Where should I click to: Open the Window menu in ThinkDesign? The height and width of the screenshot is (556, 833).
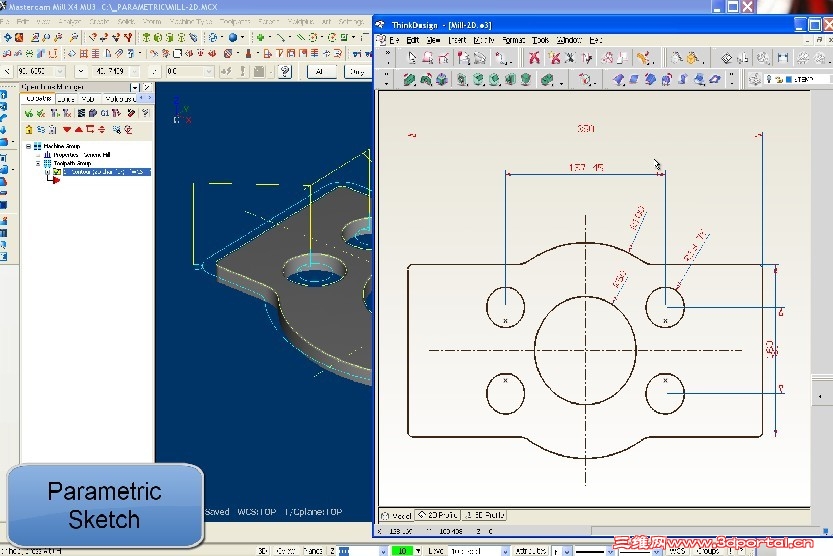point(569,40)
